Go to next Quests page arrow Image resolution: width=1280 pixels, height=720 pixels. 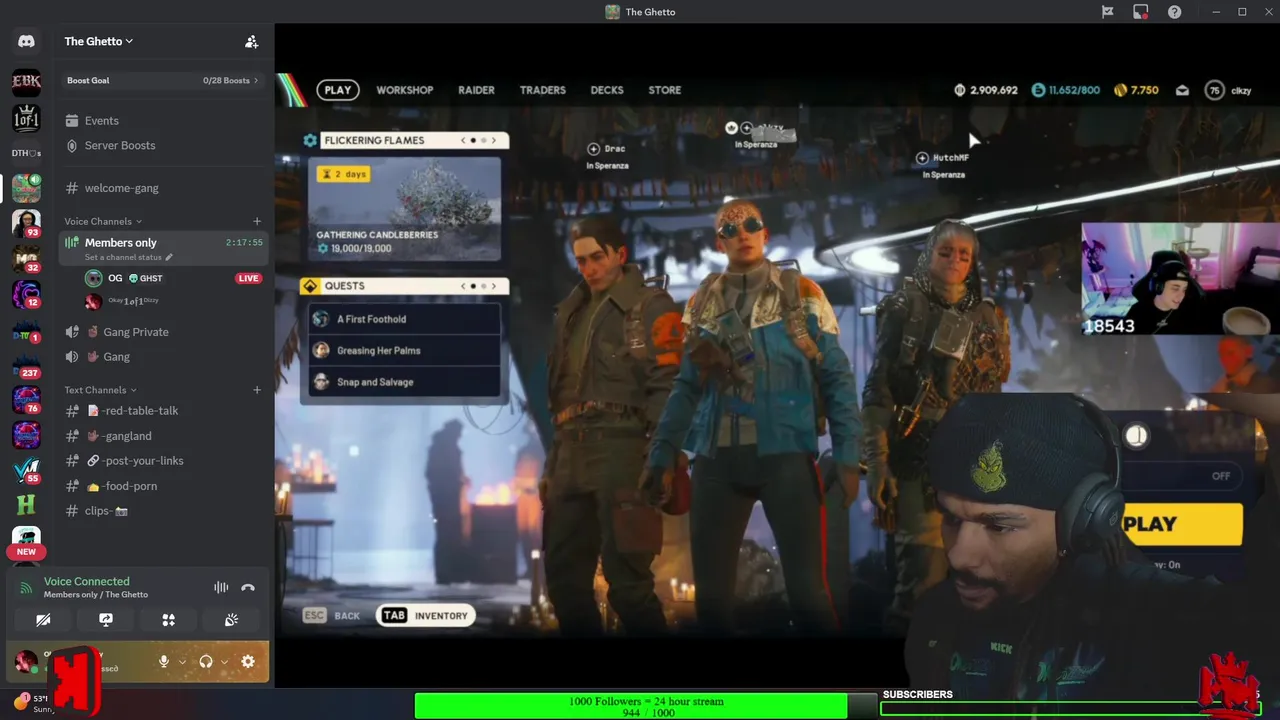pos(493,286)
